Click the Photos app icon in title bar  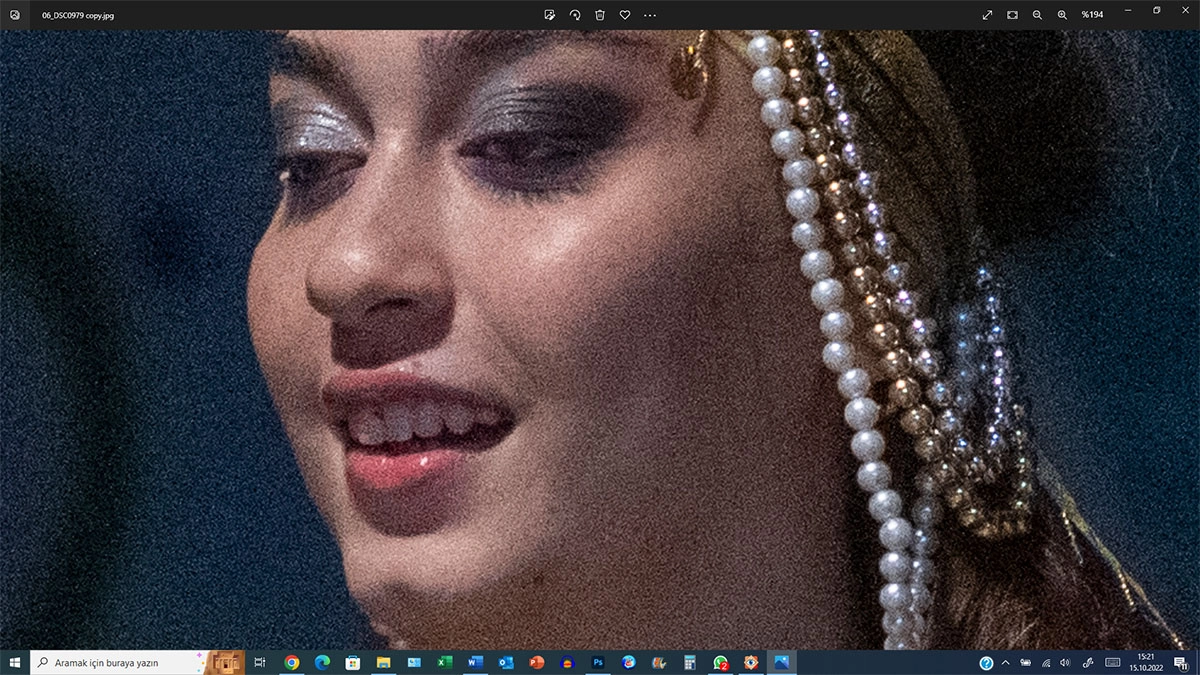(15, 15)
